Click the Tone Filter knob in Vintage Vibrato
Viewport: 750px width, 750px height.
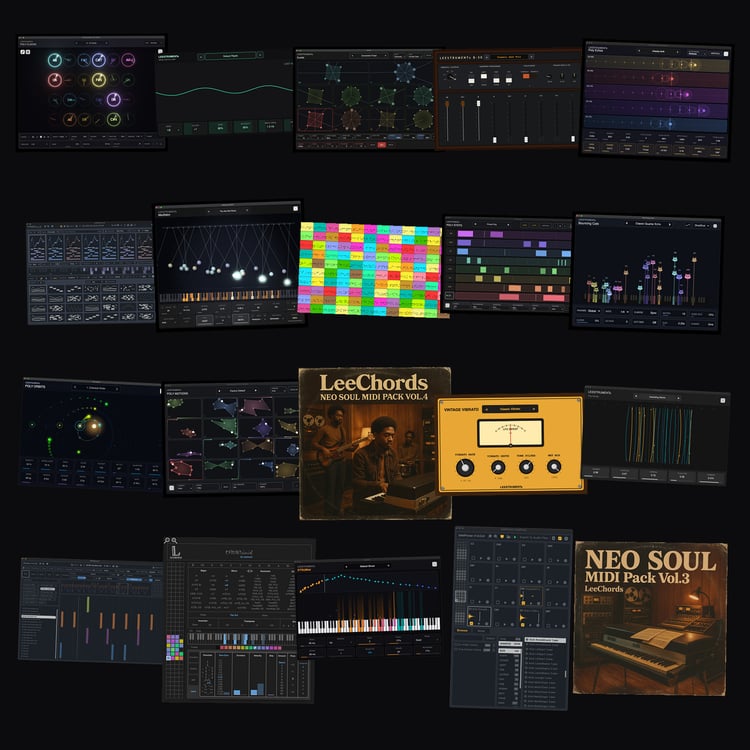click(526, 467)
